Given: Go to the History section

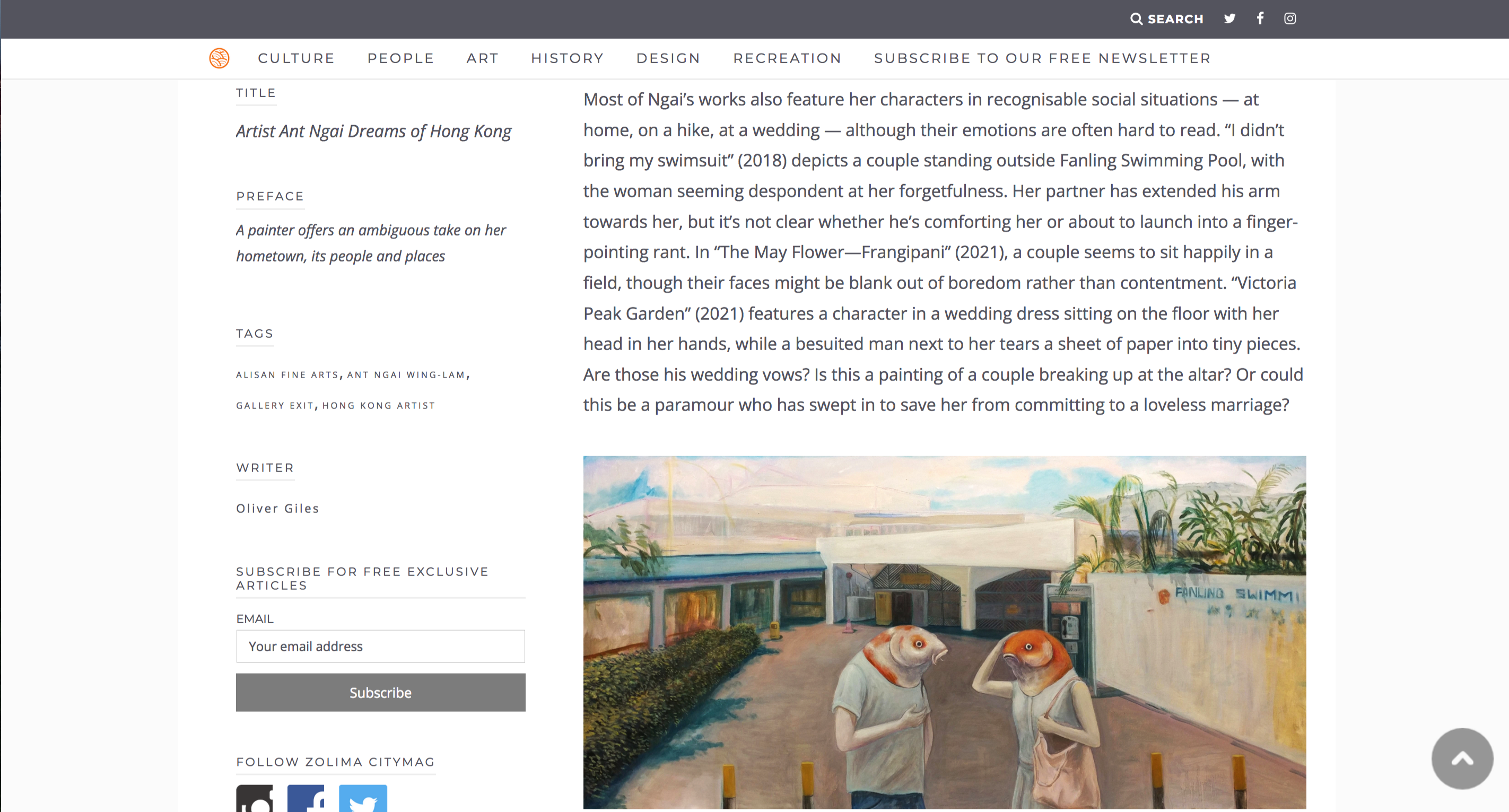Looking at the screenshot, I should [x=567, y=58].
